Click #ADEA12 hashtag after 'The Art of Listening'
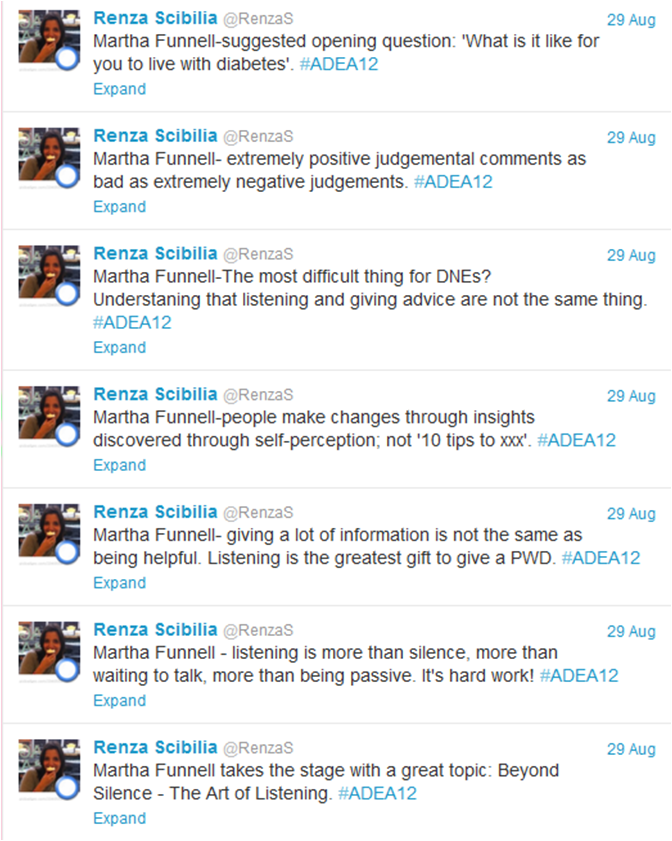672x841 pixels. click(x=377, y=794)
